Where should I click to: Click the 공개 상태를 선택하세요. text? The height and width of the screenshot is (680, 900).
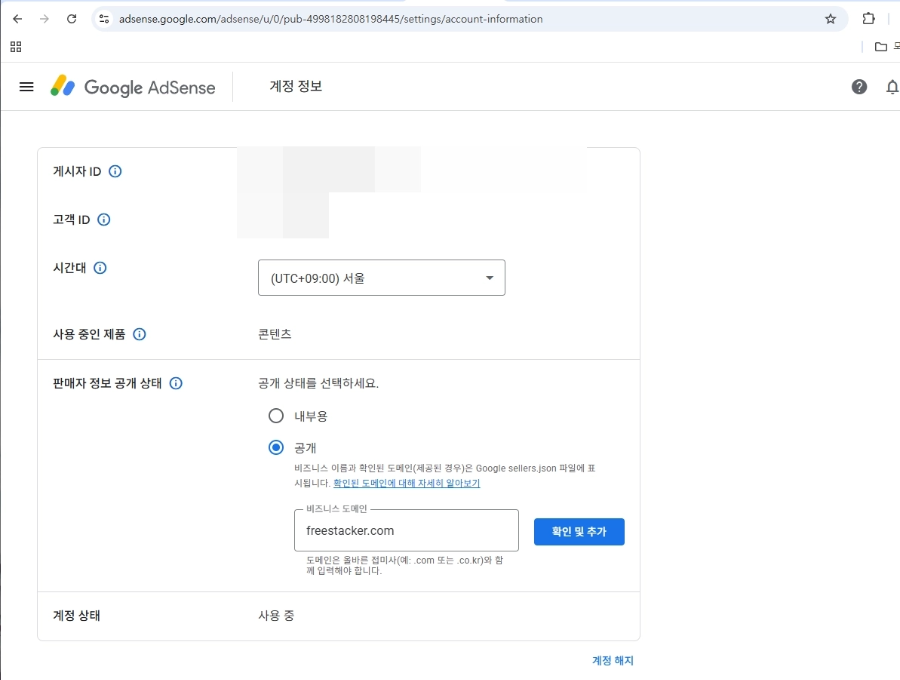pyautogui.click(x=319, y=383)
